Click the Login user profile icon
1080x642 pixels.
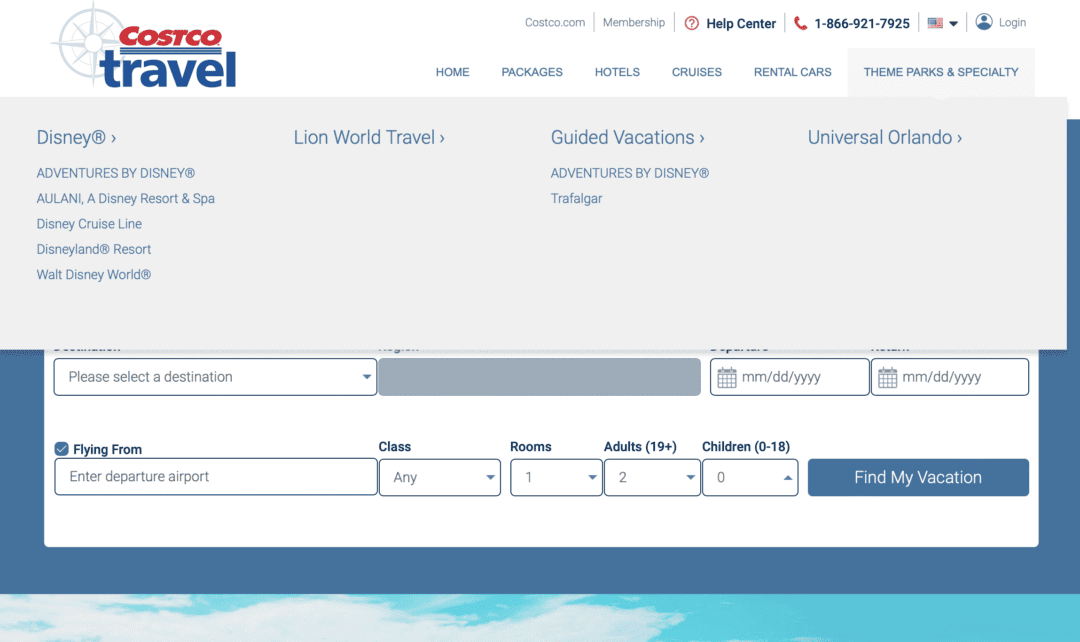tap(984, 22)
